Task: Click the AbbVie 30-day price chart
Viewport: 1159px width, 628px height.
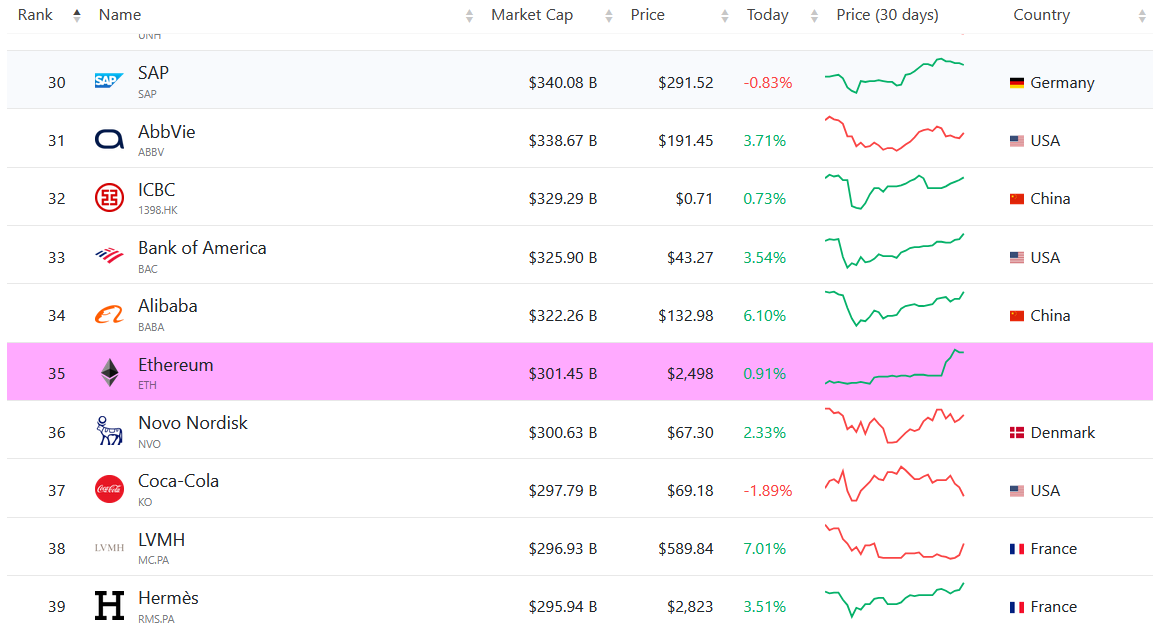Action: [x=894, y=133]
